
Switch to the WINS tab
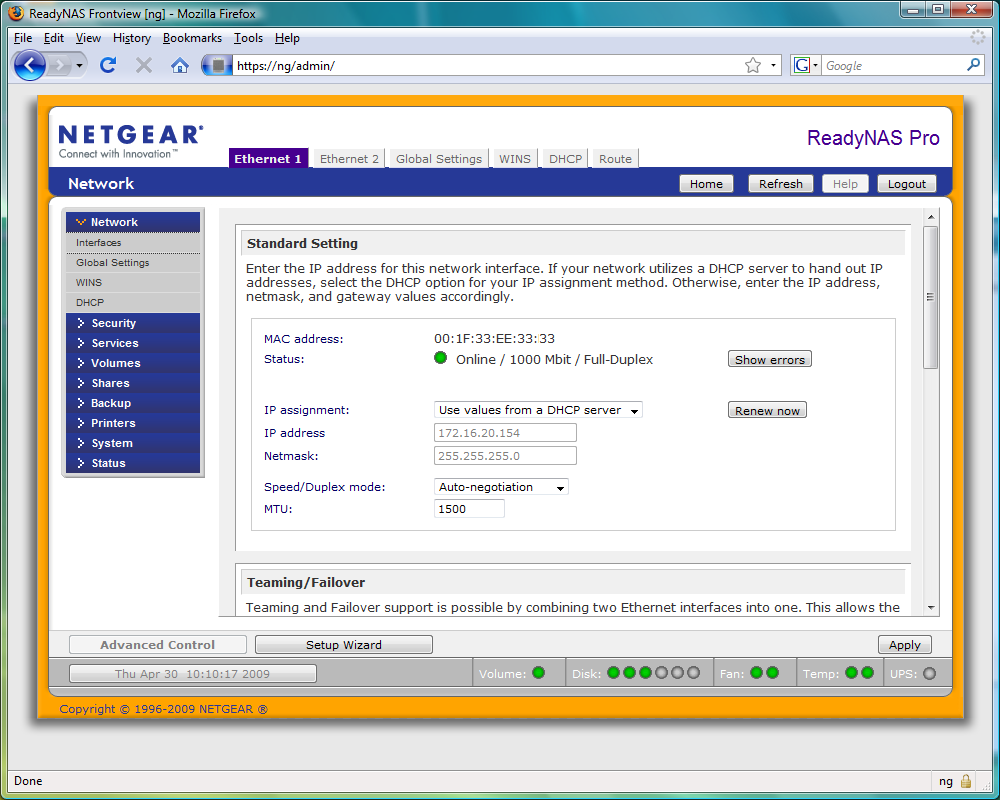pos(515,159)
